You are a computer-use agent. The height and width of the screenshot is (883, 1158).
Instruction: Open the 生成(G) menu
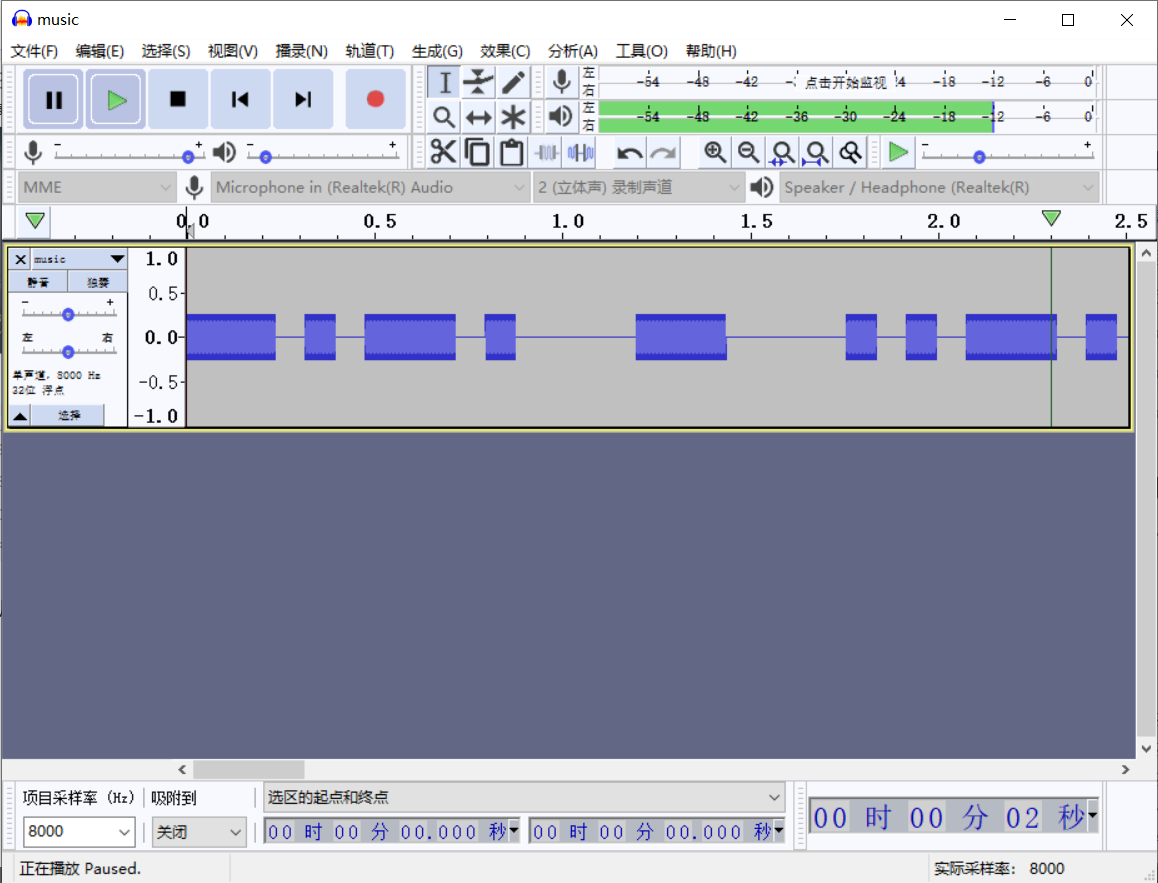coord(437,51)
